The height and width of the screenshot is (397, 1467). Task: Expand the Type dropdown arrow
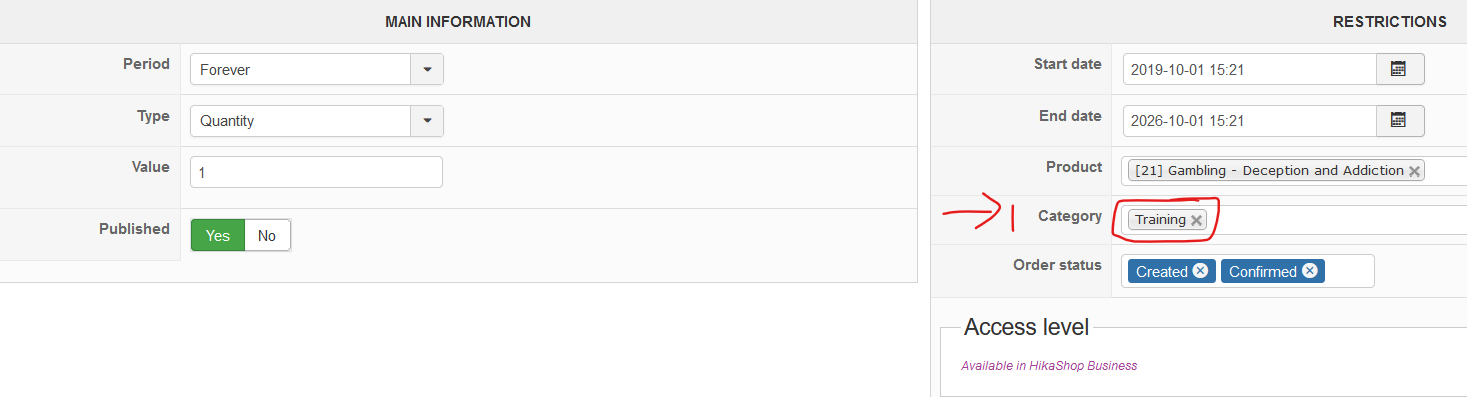pyautogui.click(x=427, y=121)
